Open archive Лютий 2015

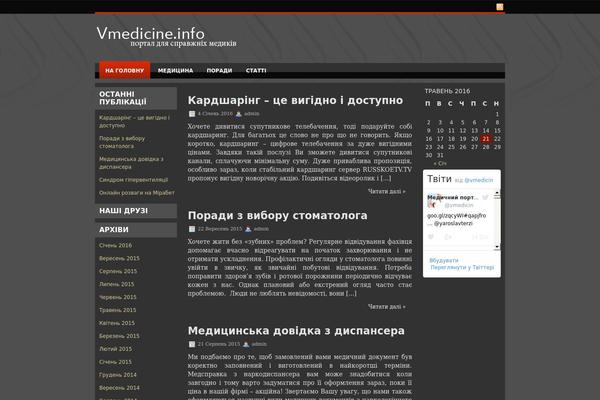pyautogui.click(x=115, y=349)
